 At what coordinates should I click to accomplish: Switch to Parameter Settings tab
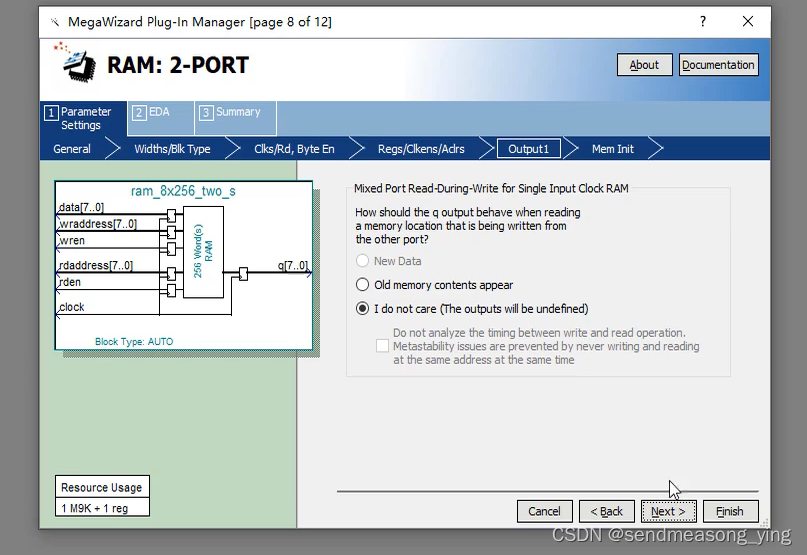coord(83,118)
